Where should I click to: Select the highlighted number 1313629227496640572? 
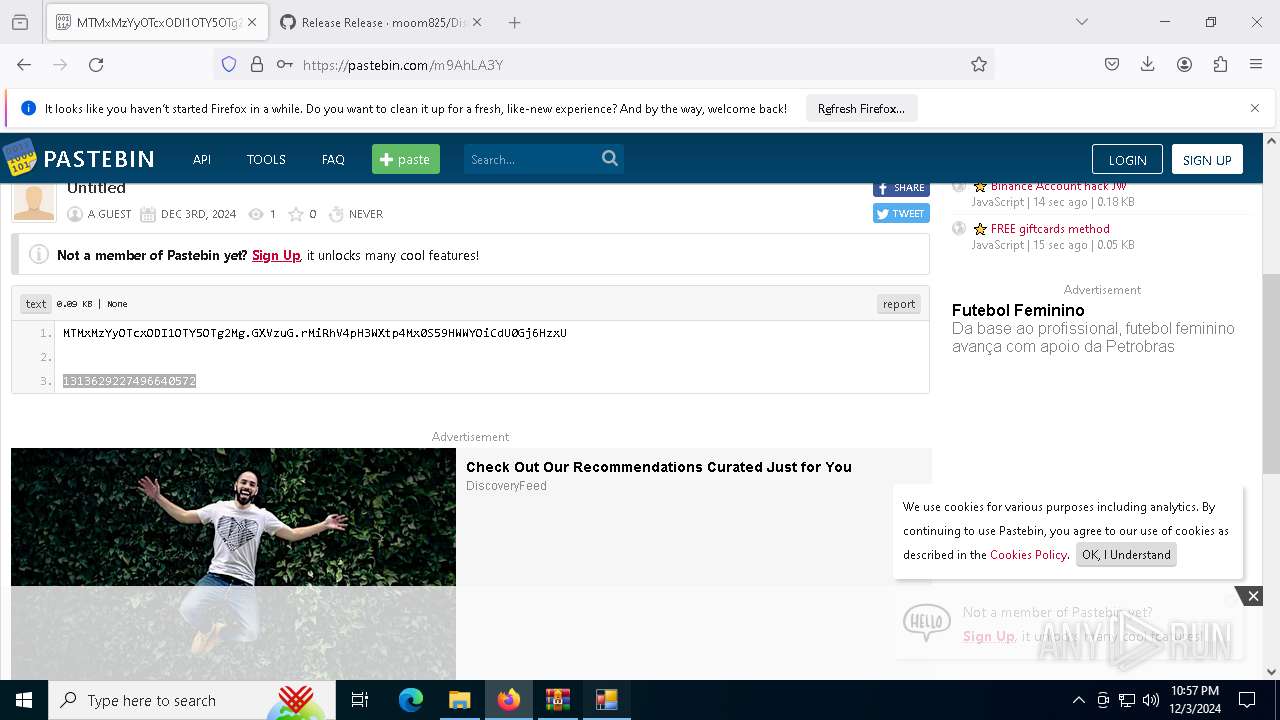[x=129, y=381]
